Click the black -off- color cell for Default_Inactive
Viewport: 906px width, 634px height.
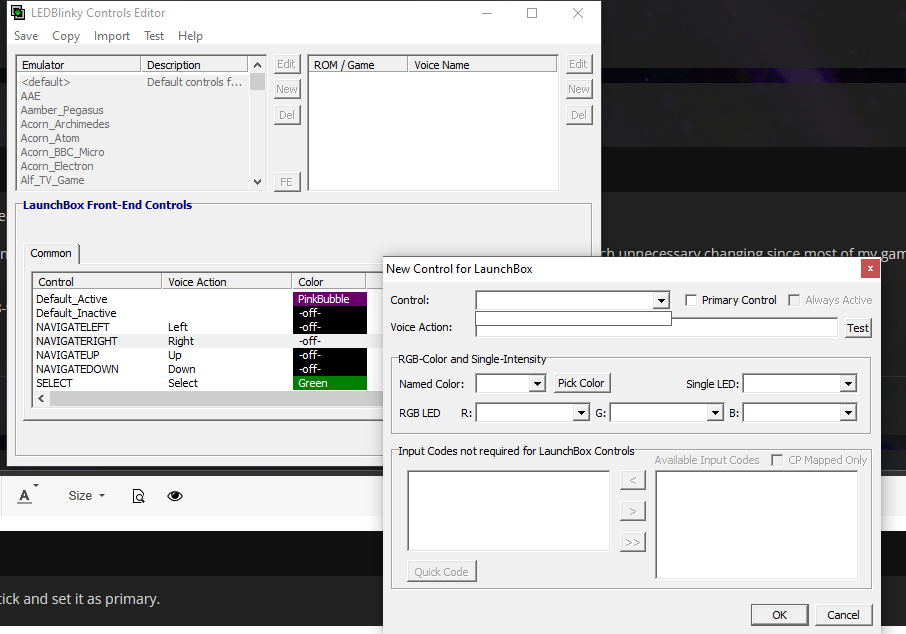(330, 313)
